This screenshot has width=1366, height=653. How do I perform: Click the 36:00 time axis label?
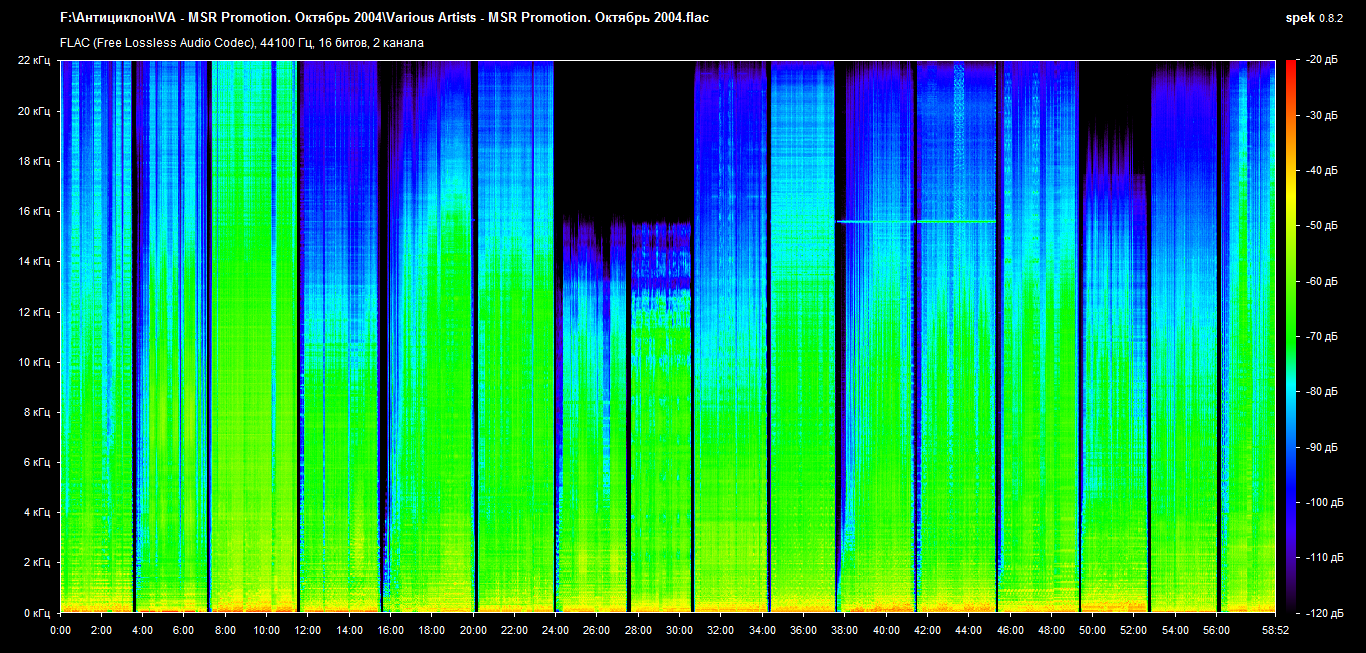pos(804,631)
